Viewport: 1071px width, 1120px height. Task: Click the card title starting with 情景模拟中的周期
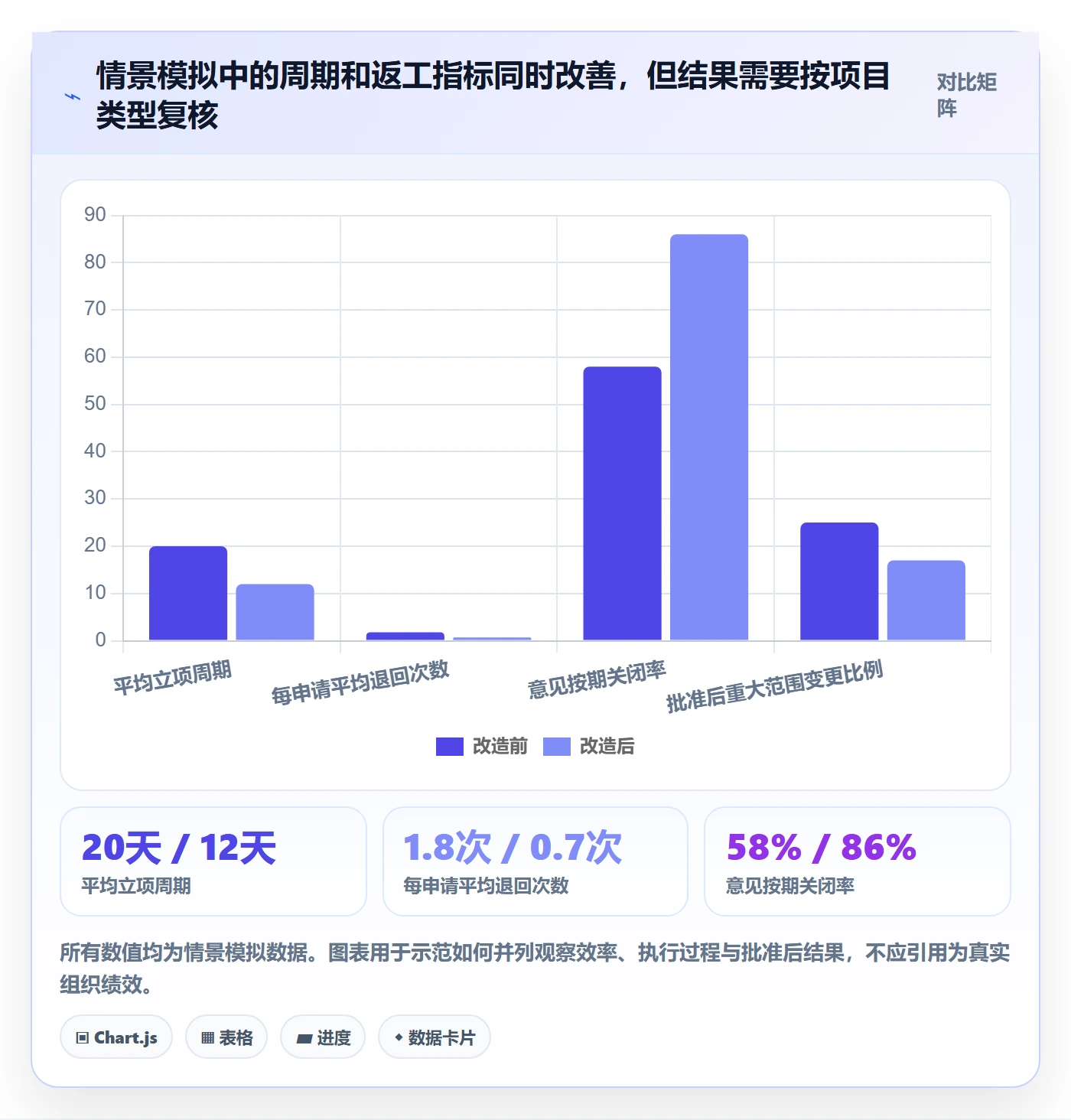493,95
